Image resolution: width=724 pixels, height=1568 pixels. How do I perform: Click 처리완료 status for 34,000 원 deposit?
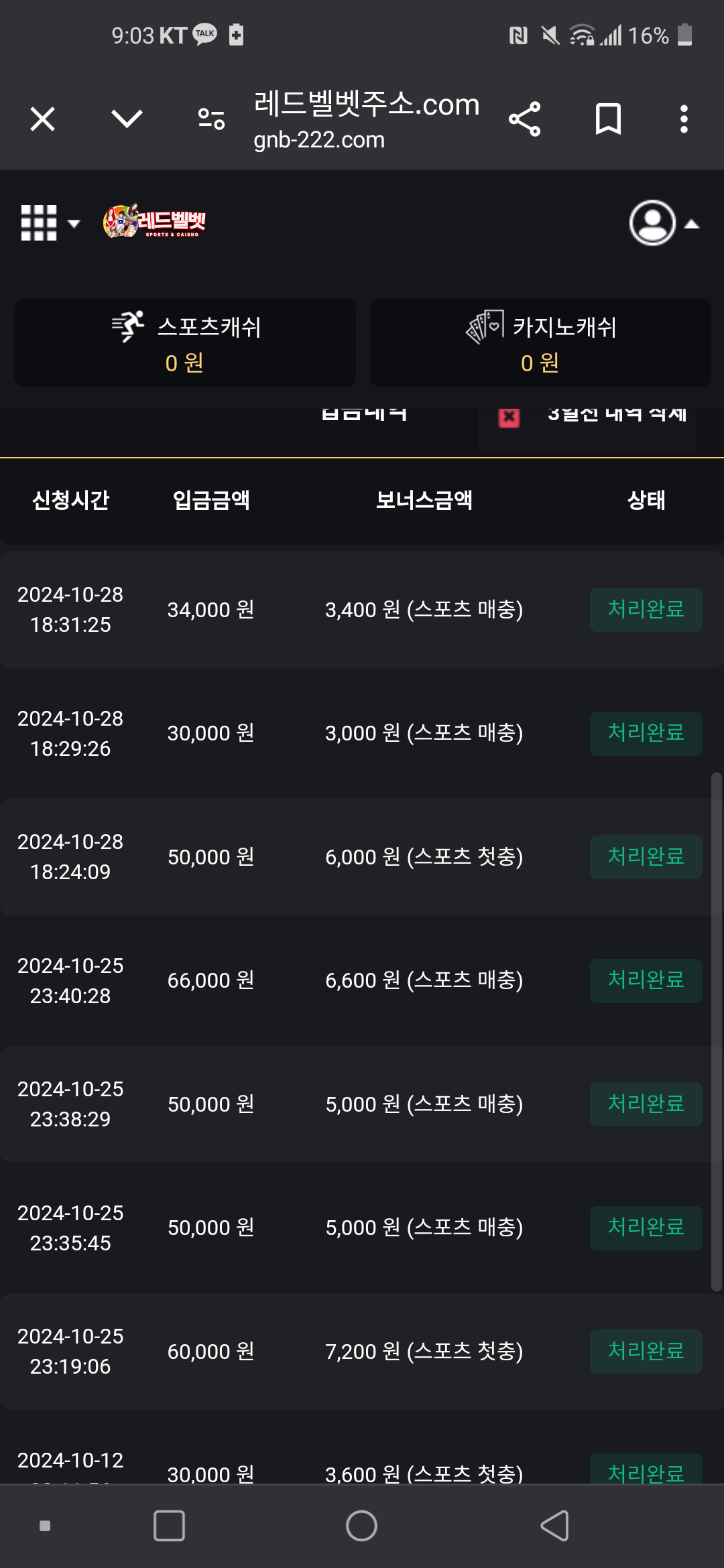646,609
